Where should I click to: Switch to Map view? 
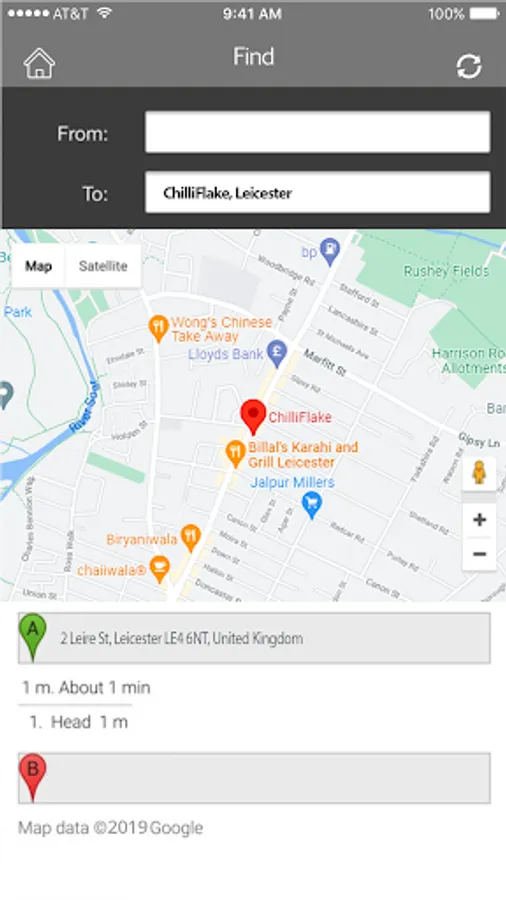tap(38, 266)
